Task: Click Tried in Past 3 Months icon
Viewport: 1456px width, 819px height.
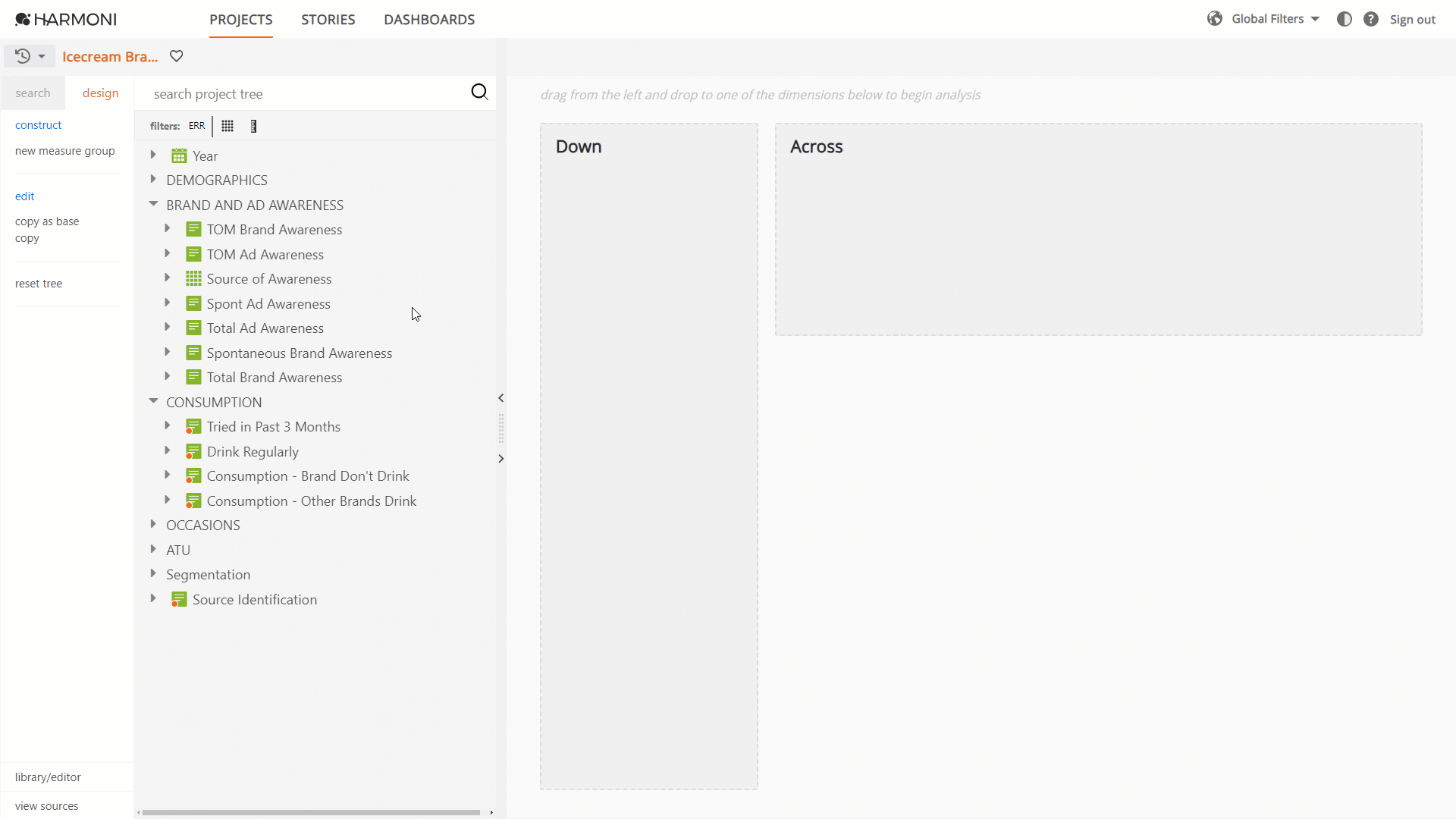Action: [x=193, y=427]
